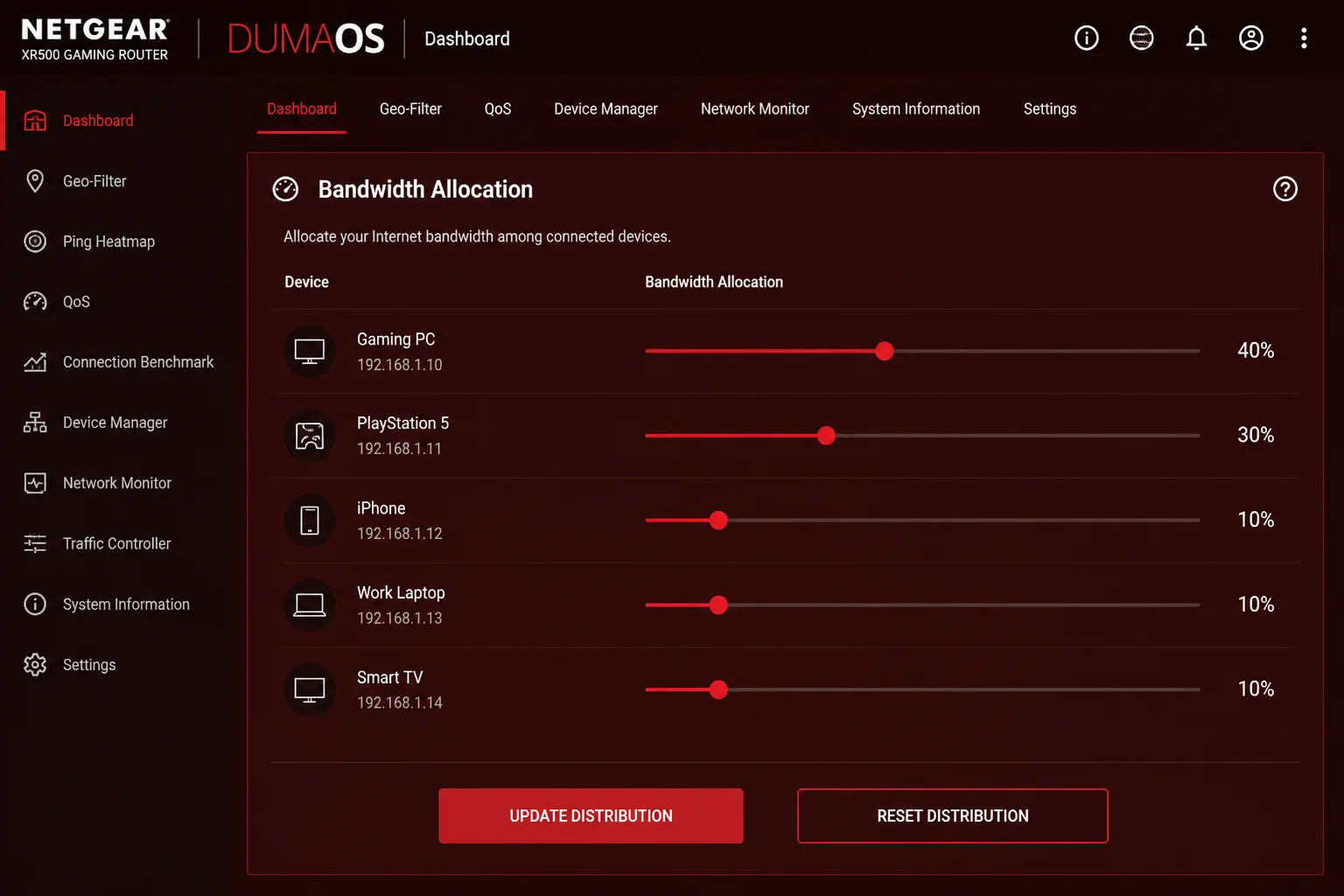Screen dimensions: 1344x896
Task: Click the Bandwidth Allocation gauge icon
Action: [x=285, y=189]
